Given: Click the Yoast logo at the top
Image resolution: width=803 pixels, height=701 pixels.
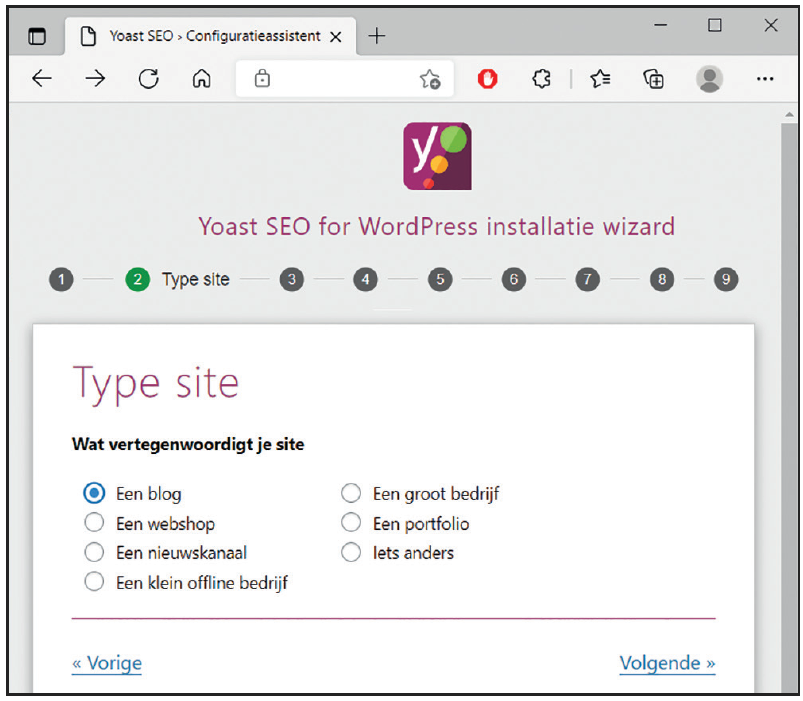Looking at the screenshot, I should (437, 156).
